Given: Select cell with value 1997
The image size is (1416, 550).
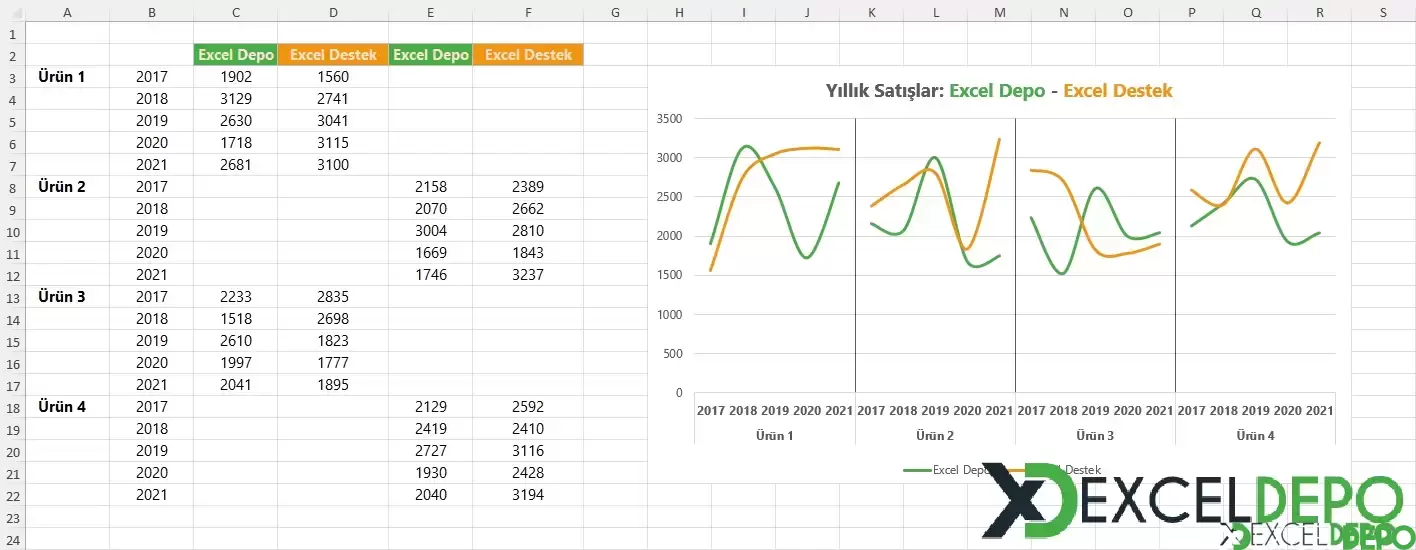Looking at the screenshot, I should 235,363.
